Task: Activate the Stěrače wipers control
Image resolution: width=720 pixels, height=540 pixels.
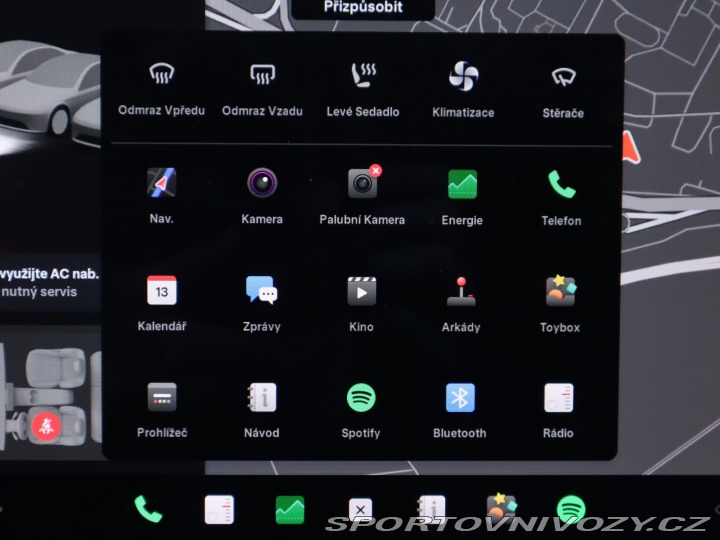Action: (563, 76)
